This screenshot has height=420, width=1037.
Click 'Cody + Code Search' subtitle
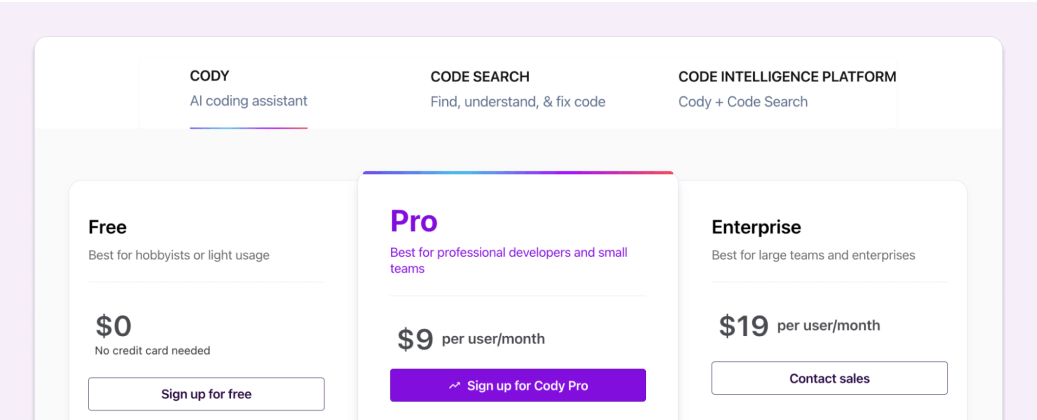point(743,102)
